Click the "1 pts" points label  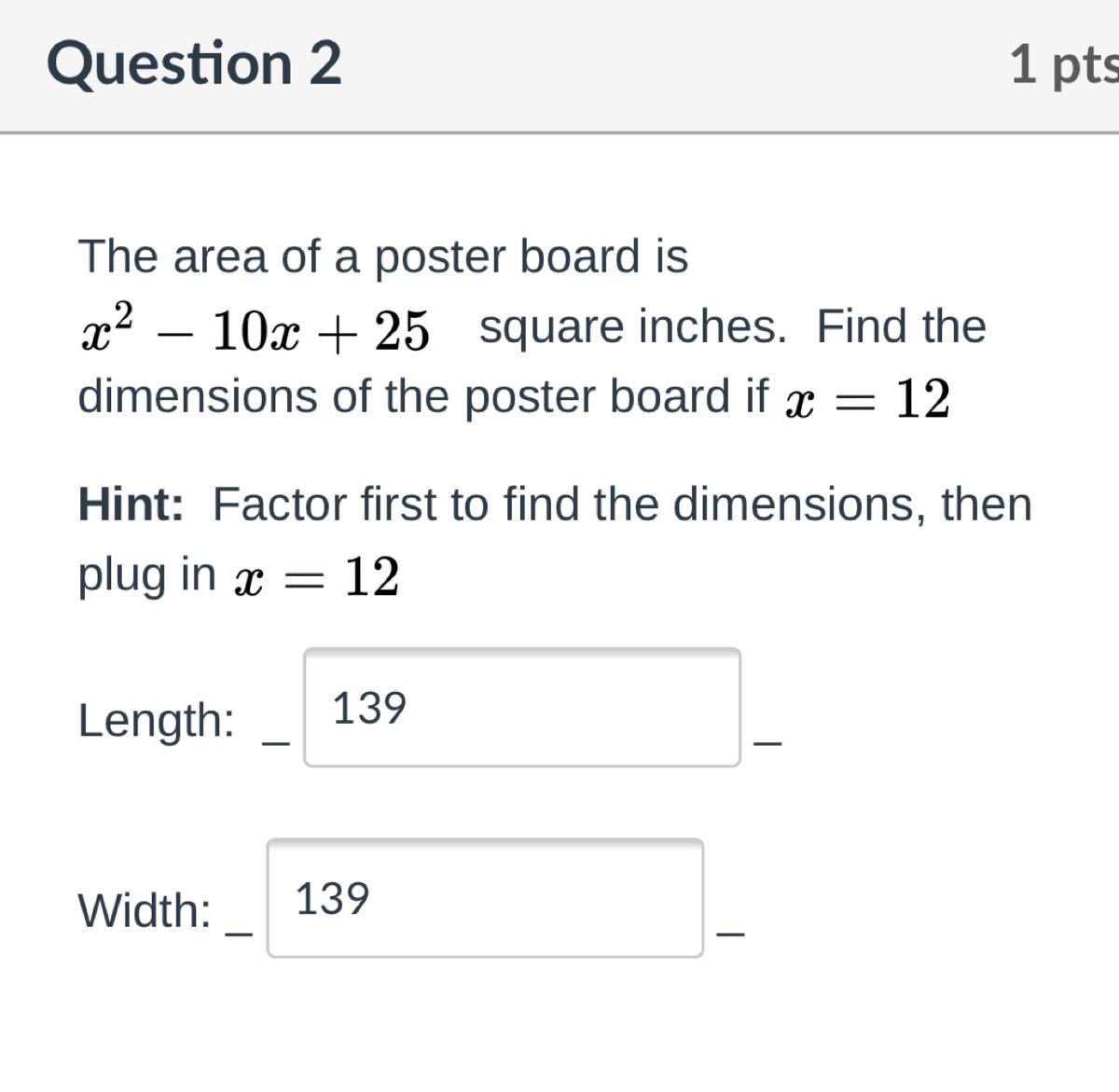(x=1063, y=64)
